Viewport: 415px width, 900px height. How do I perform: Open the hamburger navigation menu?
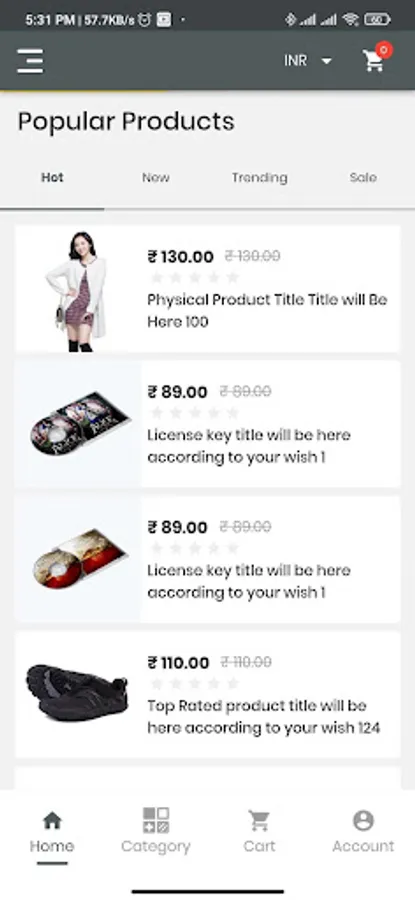(x=30, y=61)
